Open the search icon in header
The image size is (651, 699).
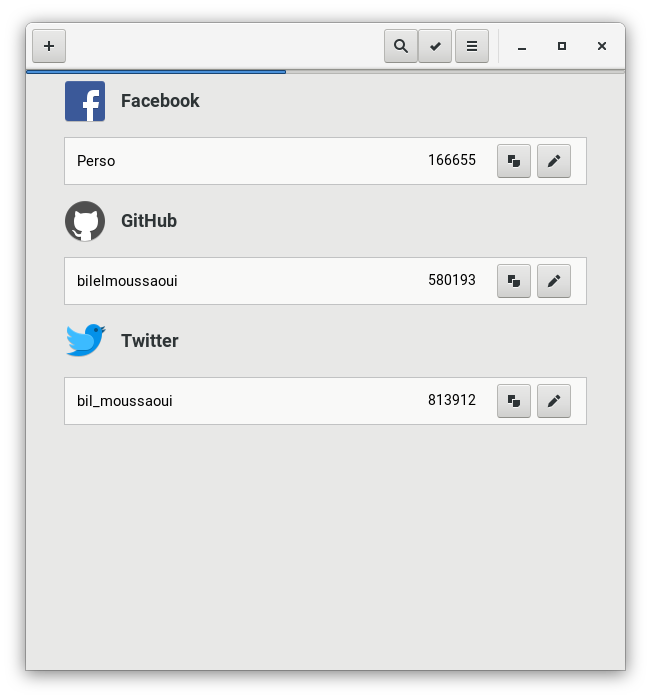point(401,46)
